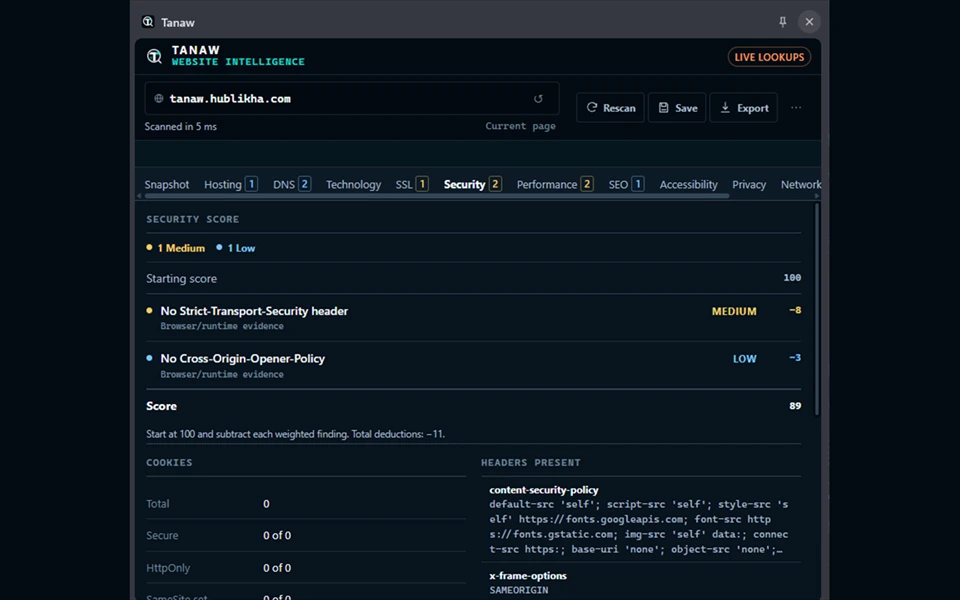Open the DNS tab
960x600 pixels.
click(292, 184)
